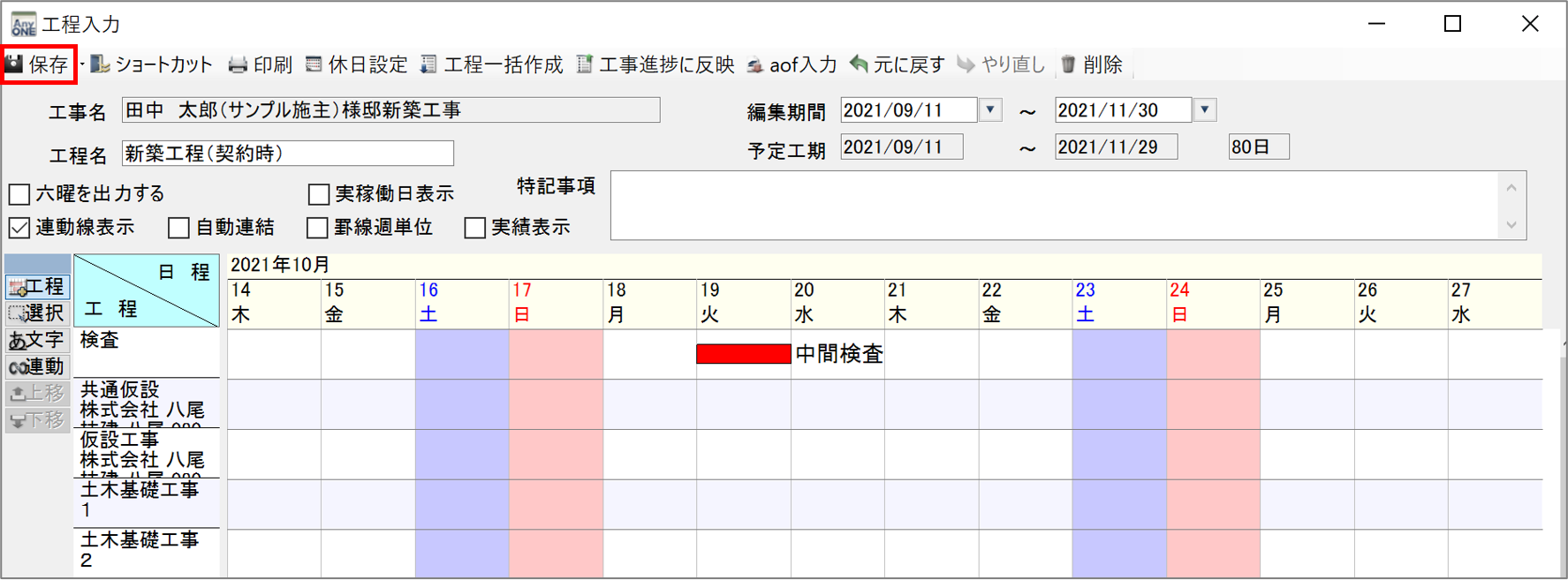Enable the 実績表示 checkbox
This screenshot has width=1568, height=580.
click(475, 228)
